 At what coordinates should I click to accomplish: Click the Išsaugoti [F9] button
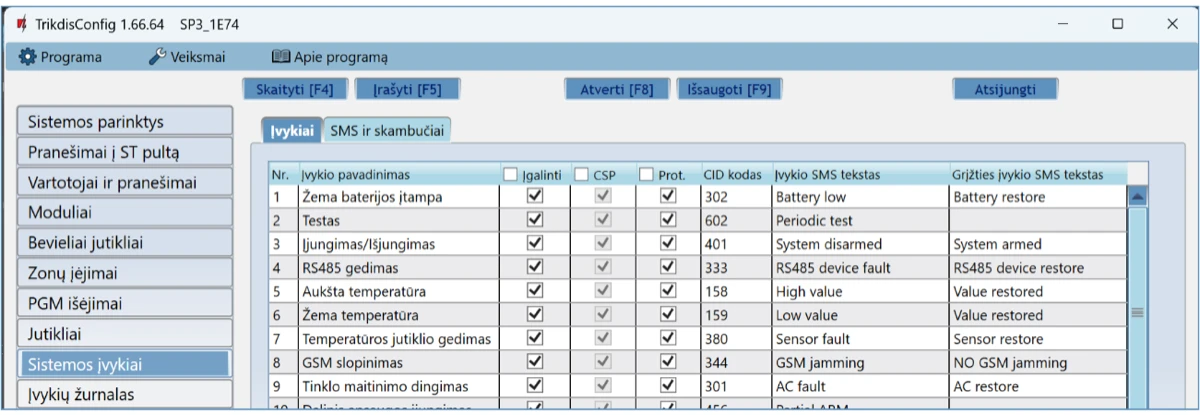[729, 89]
